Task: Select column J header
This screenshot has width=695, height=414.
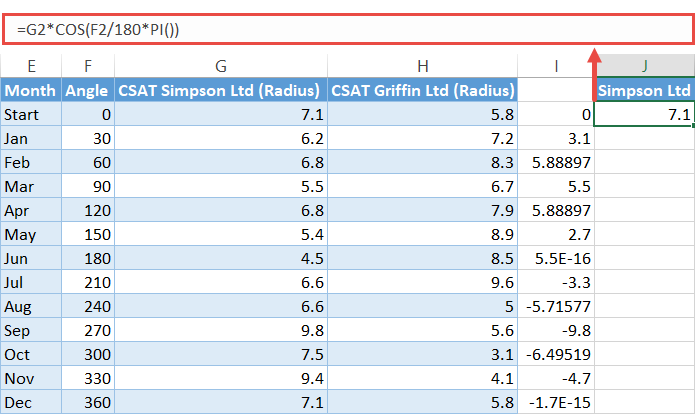Action: click(644, 66)
